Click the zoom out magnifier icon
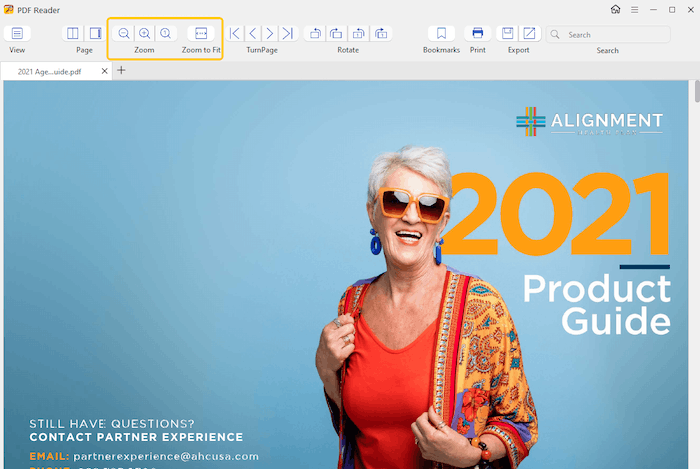The image size is (700, 469). point(124,33)
